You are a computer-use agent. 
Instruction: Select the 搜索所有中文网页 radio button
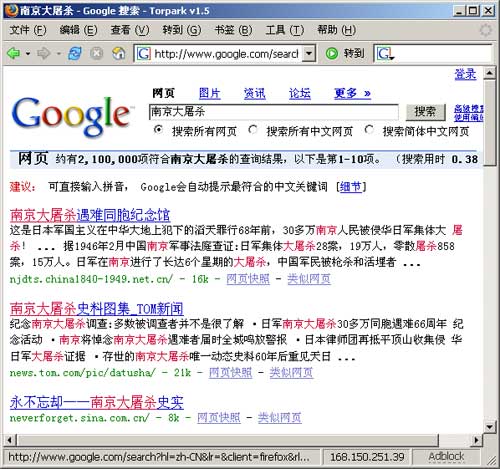(x=253, y=130)
